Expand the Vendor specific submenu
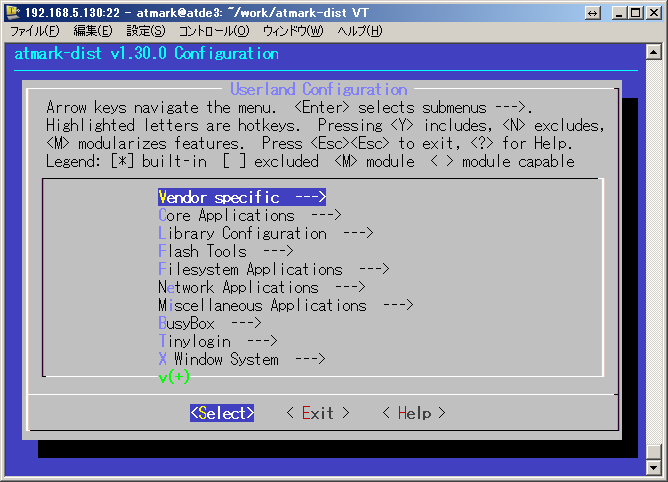Image resolution: width=668 pixels, height=482 pixels. (x=242, y=197)
